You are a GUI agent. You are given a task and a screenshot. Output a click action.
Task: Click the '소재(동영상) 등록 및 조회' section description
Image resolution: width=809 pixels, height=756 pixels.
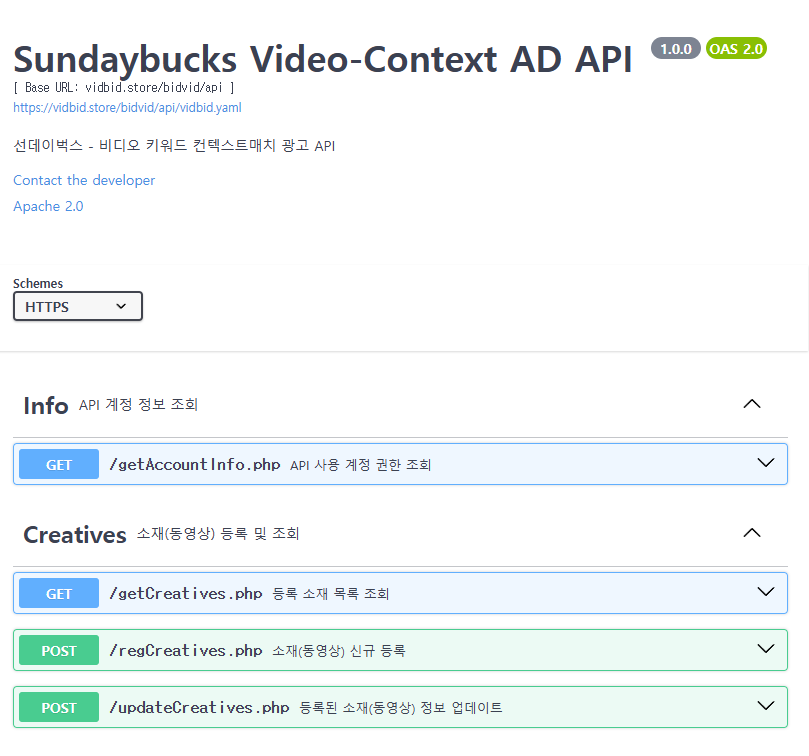pyautogui.click(x=218, y=534)
